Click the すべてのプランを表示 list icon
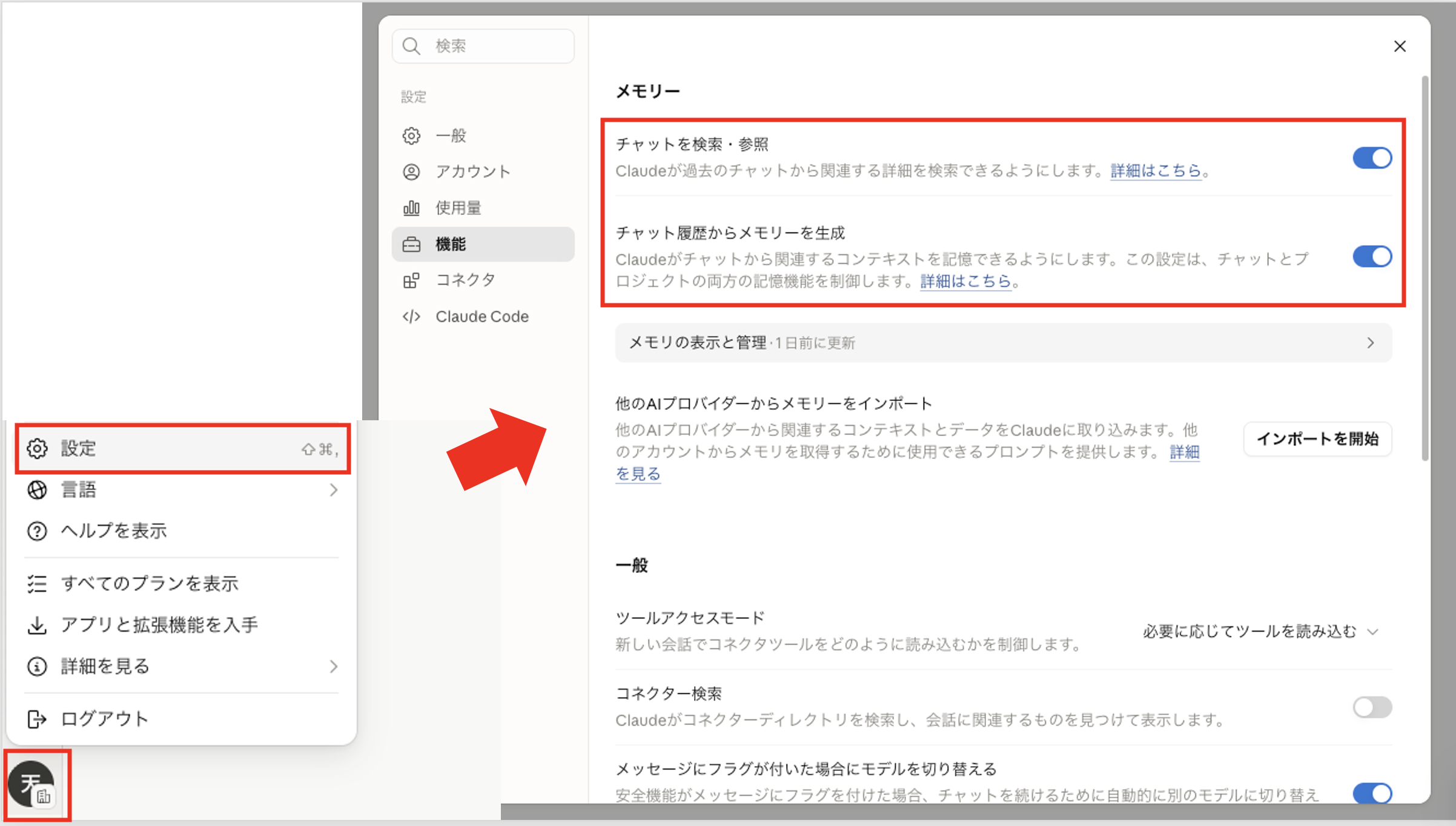The height and width of the screenshot is (826, 1456). click(37, 584)
